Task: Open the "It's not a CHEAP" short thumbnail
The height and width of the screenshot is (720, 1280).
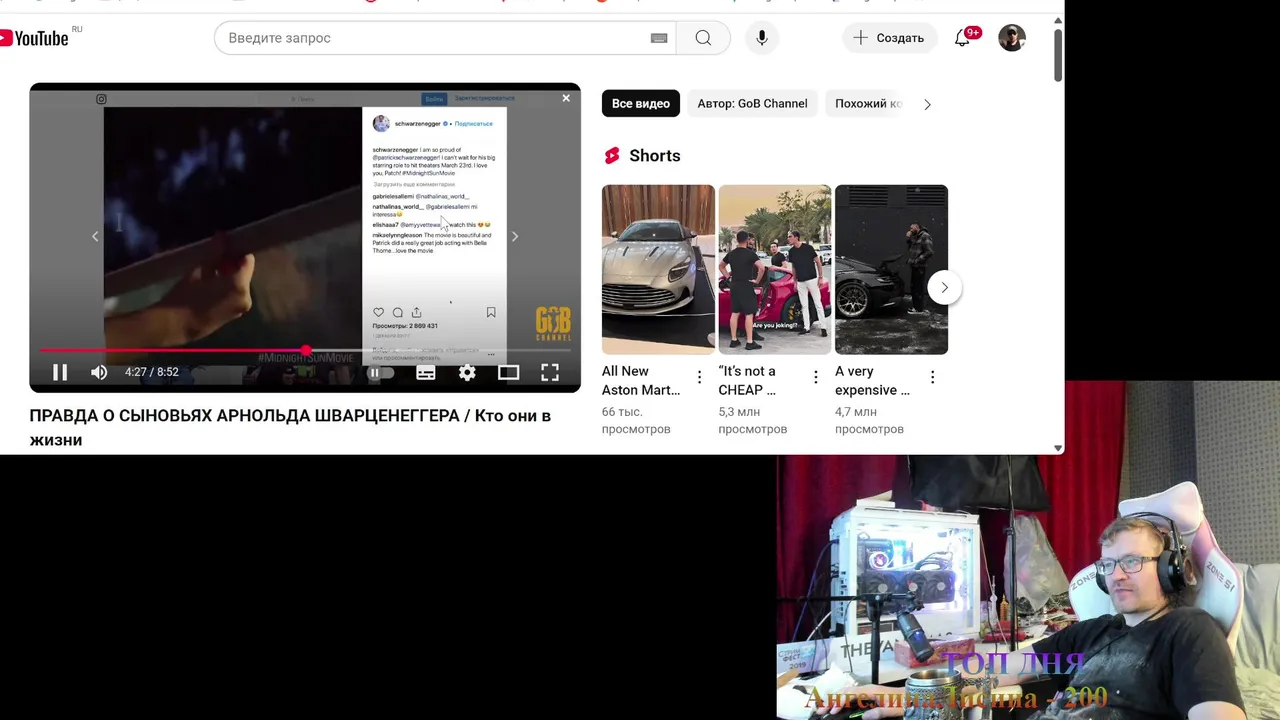Action: pyautogui.click(x=774, y=269)
